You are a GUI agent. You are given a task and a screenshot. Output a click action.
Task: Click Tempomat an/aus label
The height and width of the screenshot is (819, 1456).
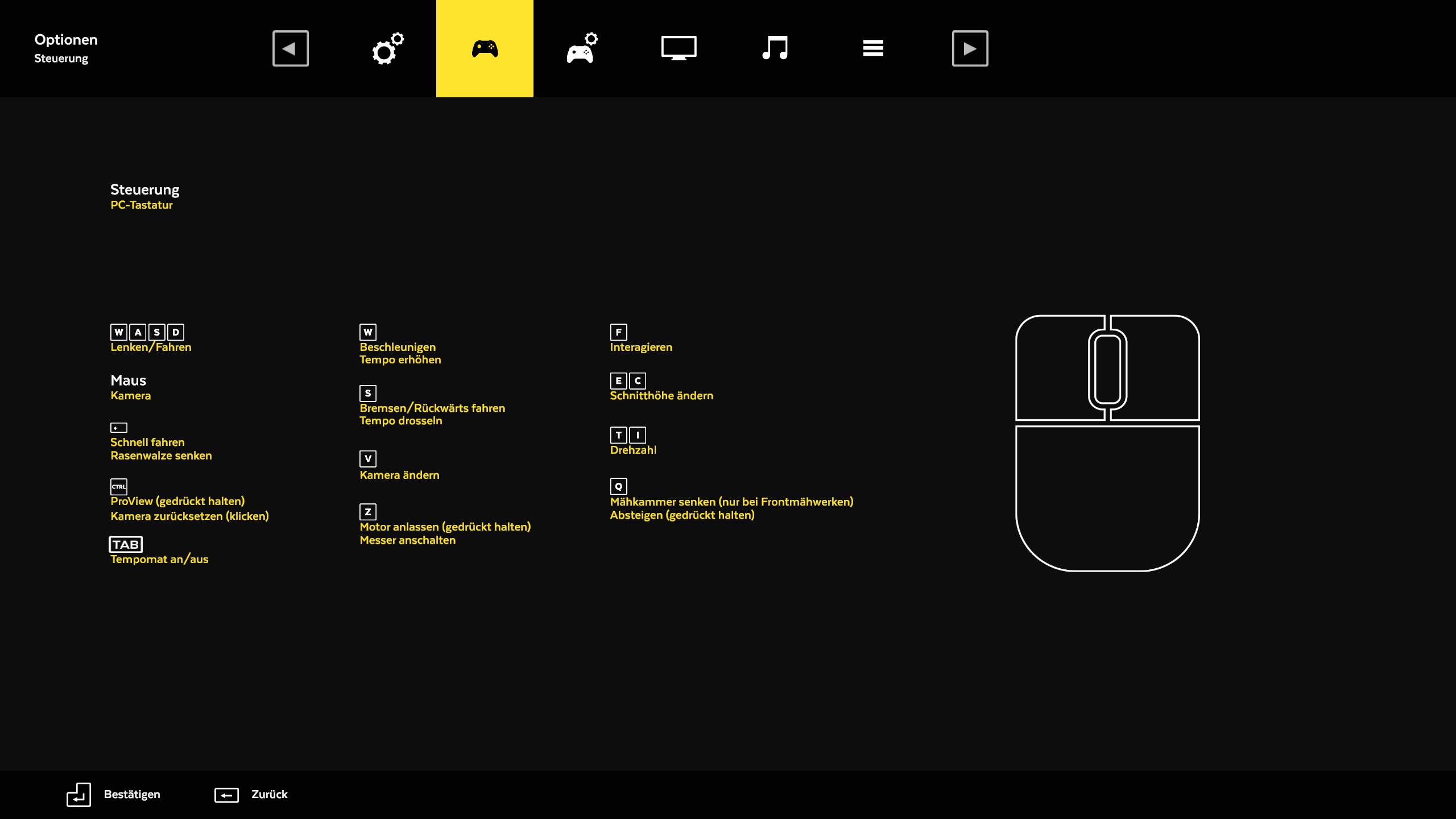[159, 559]
